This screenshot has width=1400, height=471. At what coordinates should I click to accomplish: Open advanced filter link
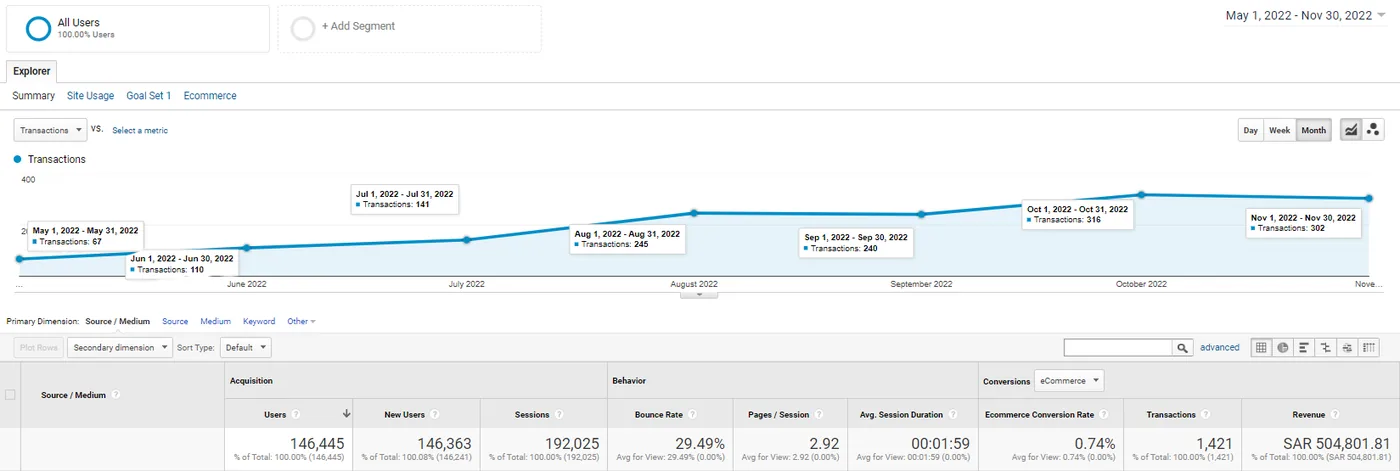[x=1220, y=348]
